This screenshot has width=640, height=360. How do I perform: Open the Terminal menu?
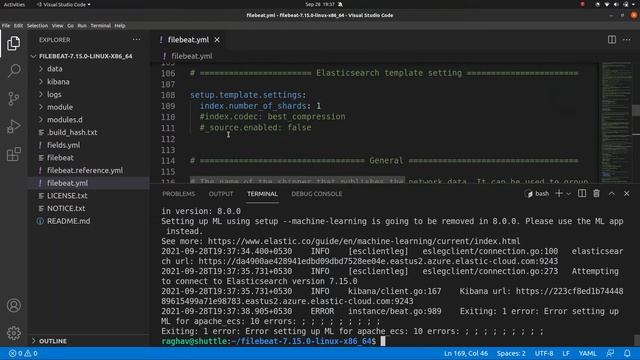(100, 25)
